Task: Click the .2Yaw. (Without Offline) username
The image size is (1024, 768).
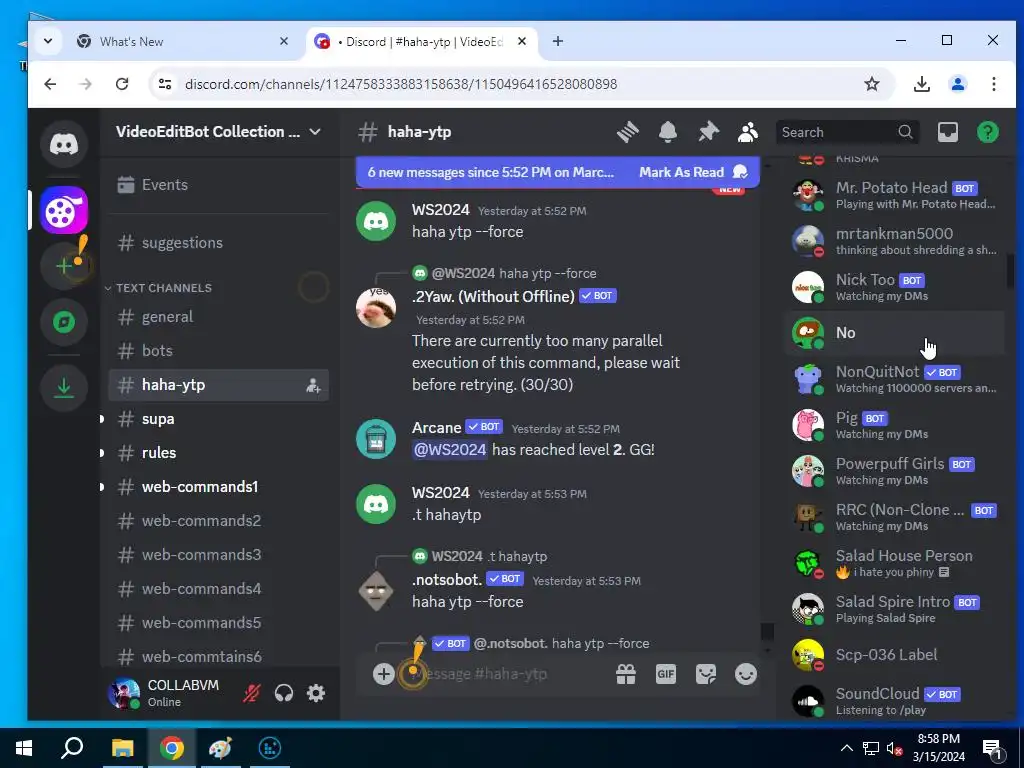Action: click(x=493, y=296)
